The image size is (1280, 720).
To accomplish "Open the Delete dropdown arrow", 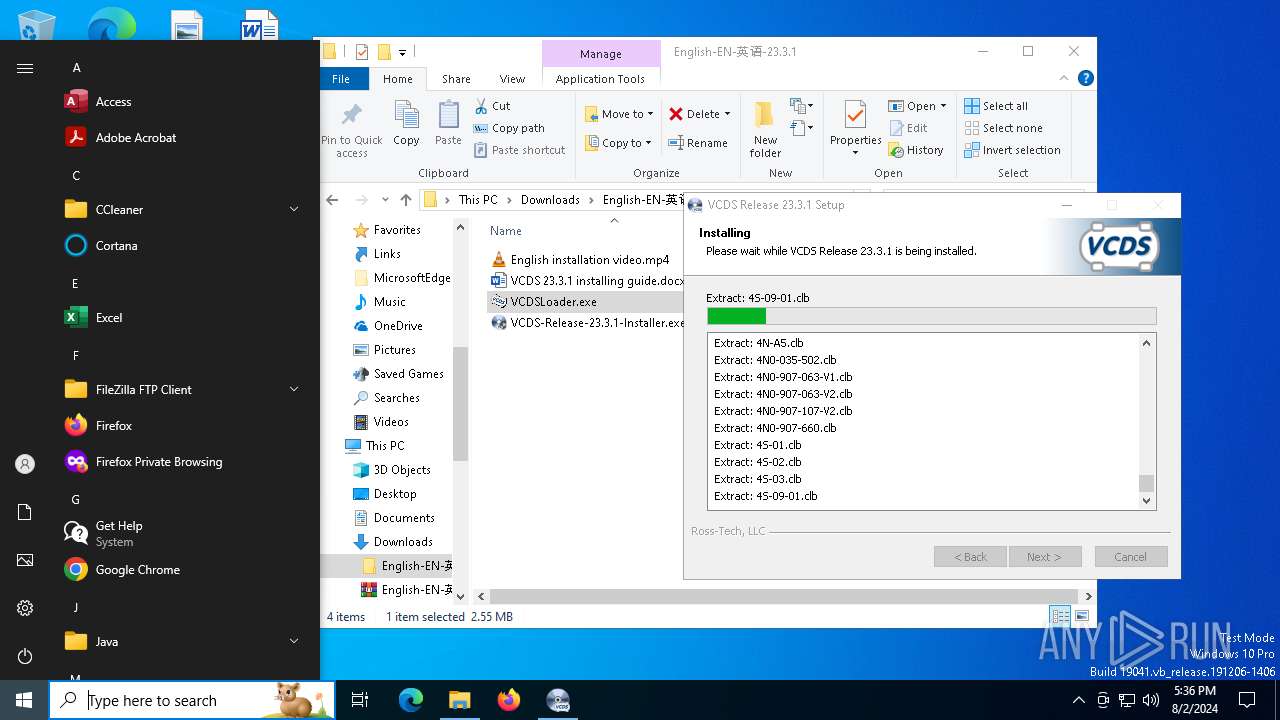I will [727, 114].
